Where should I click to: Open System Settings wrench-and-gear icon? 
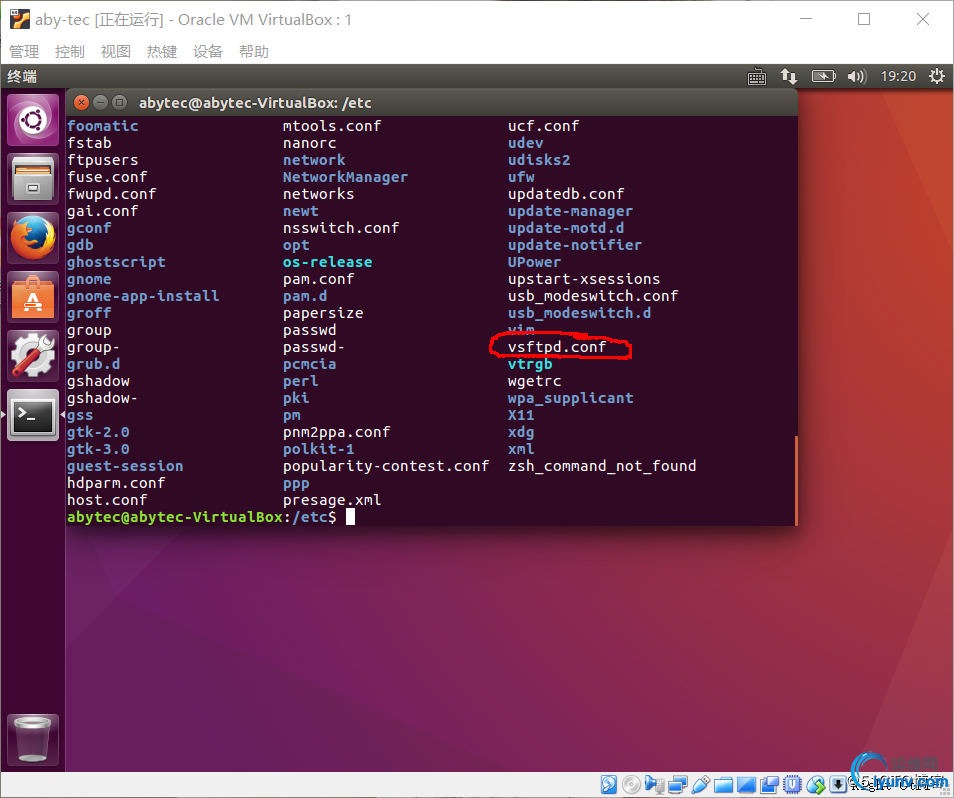tap(33, 356)
